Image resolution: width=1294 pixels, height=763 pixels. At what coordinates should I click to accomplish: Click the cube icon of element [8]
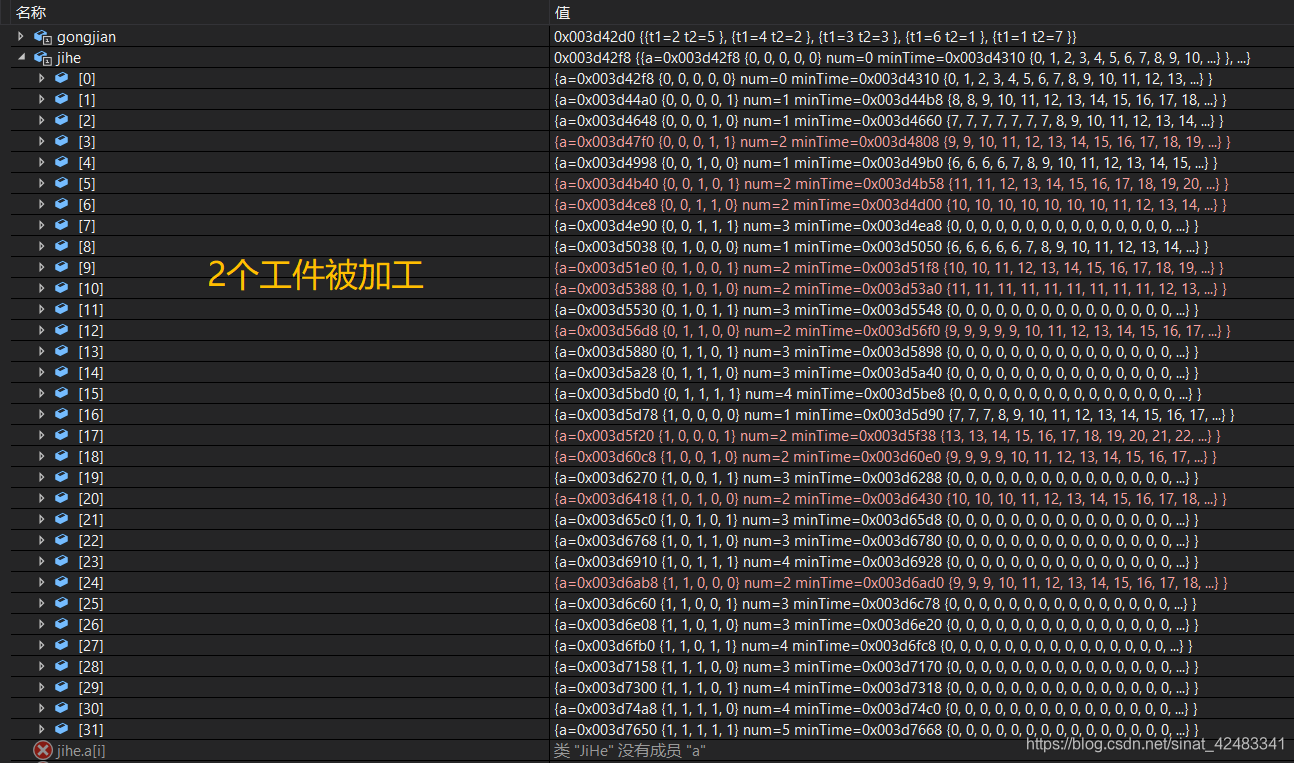pos(62,246)
